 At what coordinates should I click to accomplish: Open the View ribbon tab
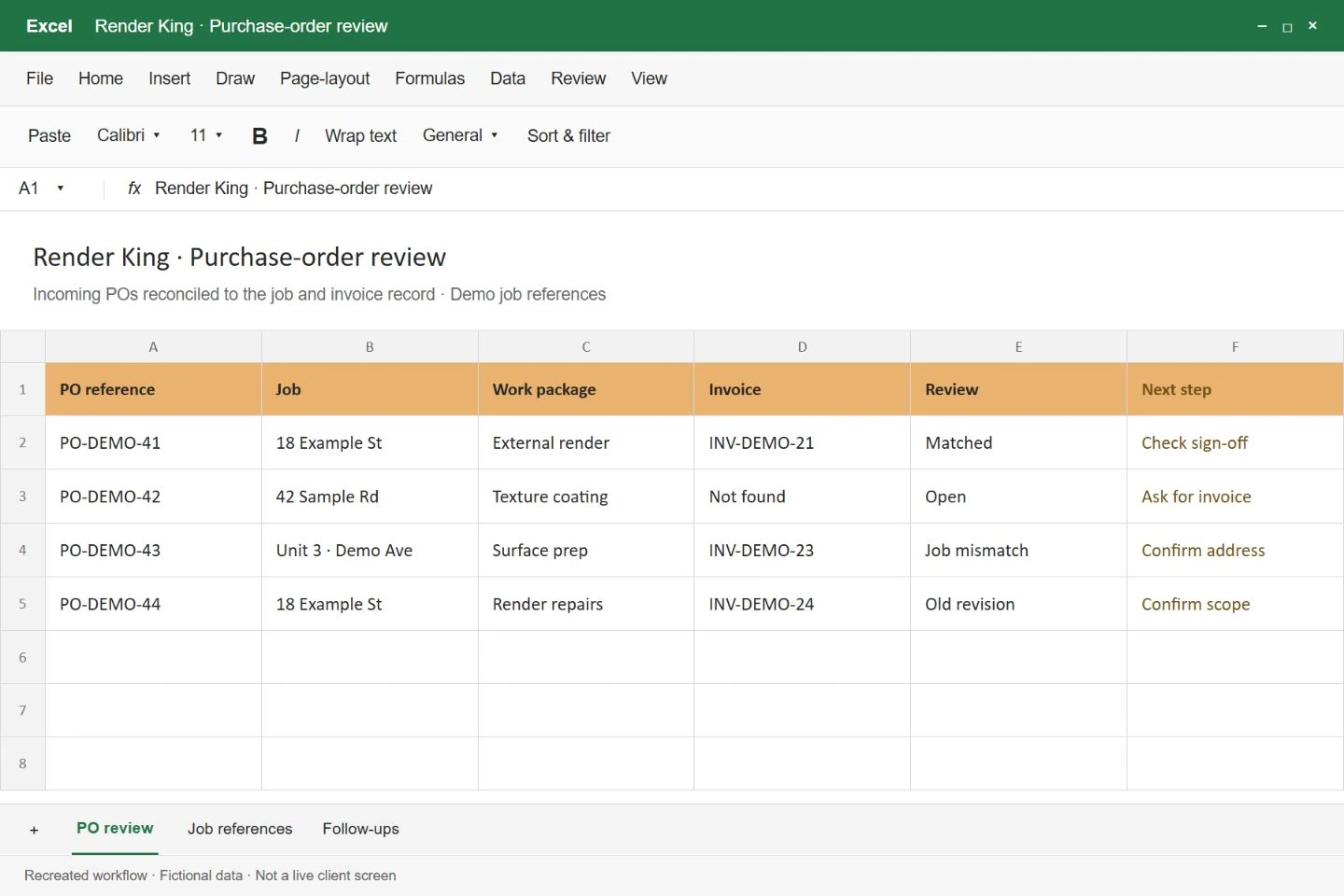(649, 78)
